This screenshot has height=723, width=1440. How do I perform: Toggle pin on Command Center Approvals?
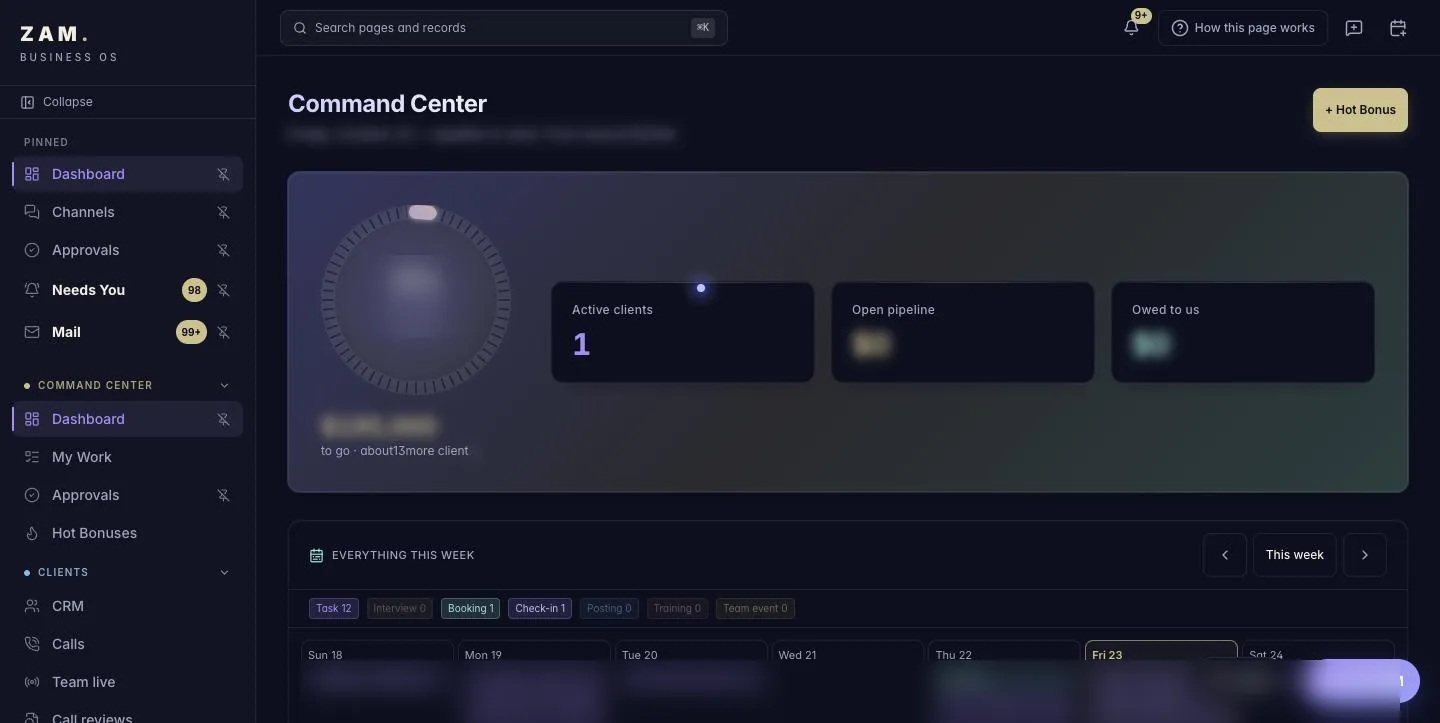(224, 495)
